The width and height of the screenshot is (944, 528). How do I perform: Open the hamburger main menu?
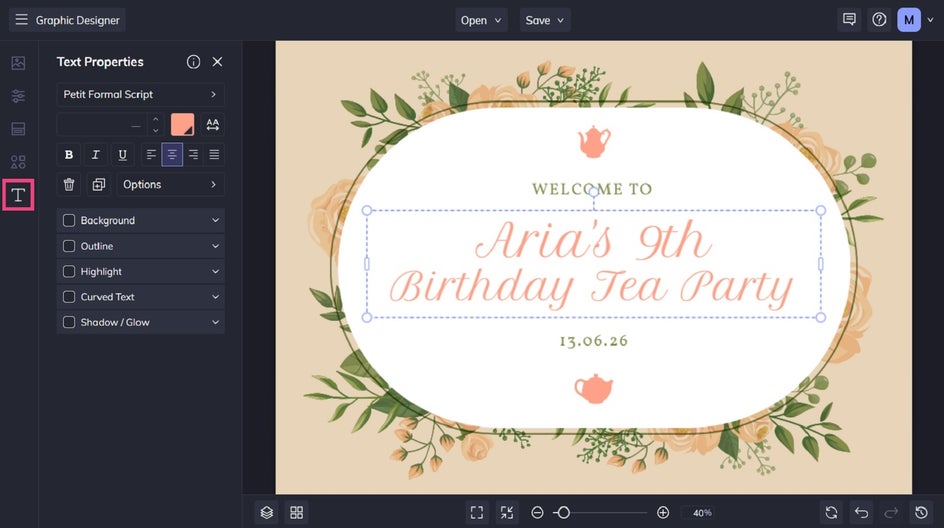(x=21, y=20)
